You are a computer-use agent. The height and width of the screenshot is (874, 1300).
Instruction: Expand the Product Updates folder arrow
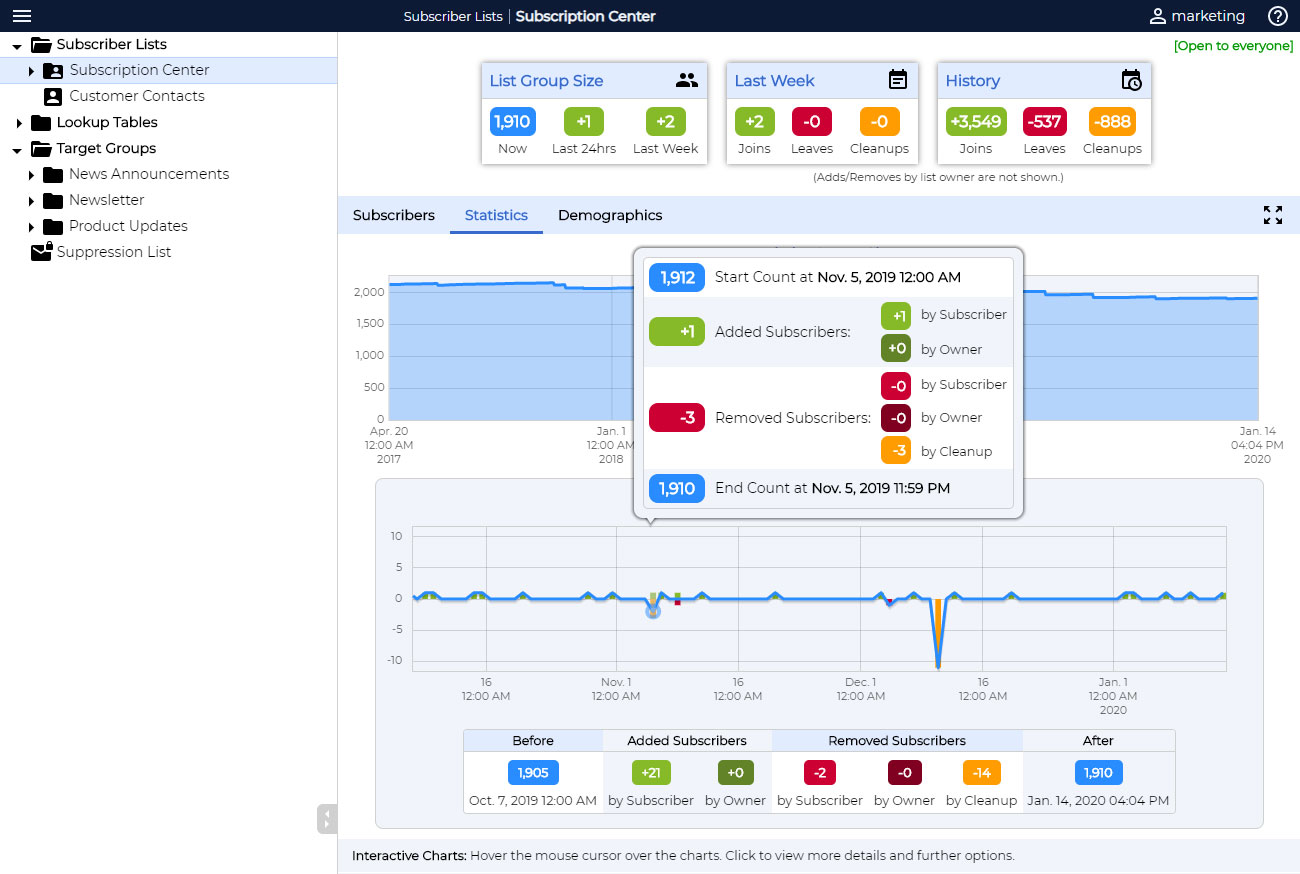pyautogui.click(x=31, y=227)
